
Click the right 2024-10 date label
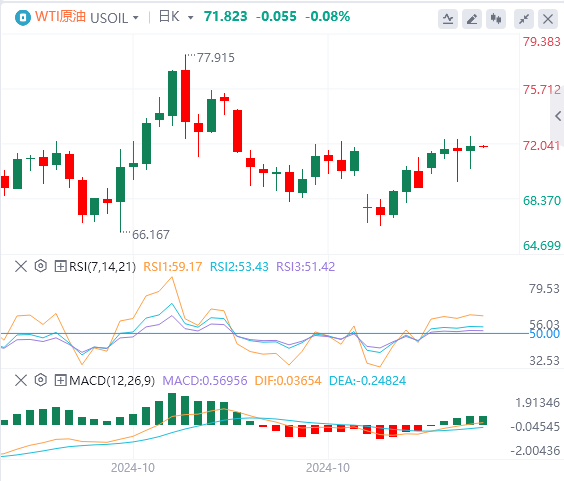click(x=328, y=468)
